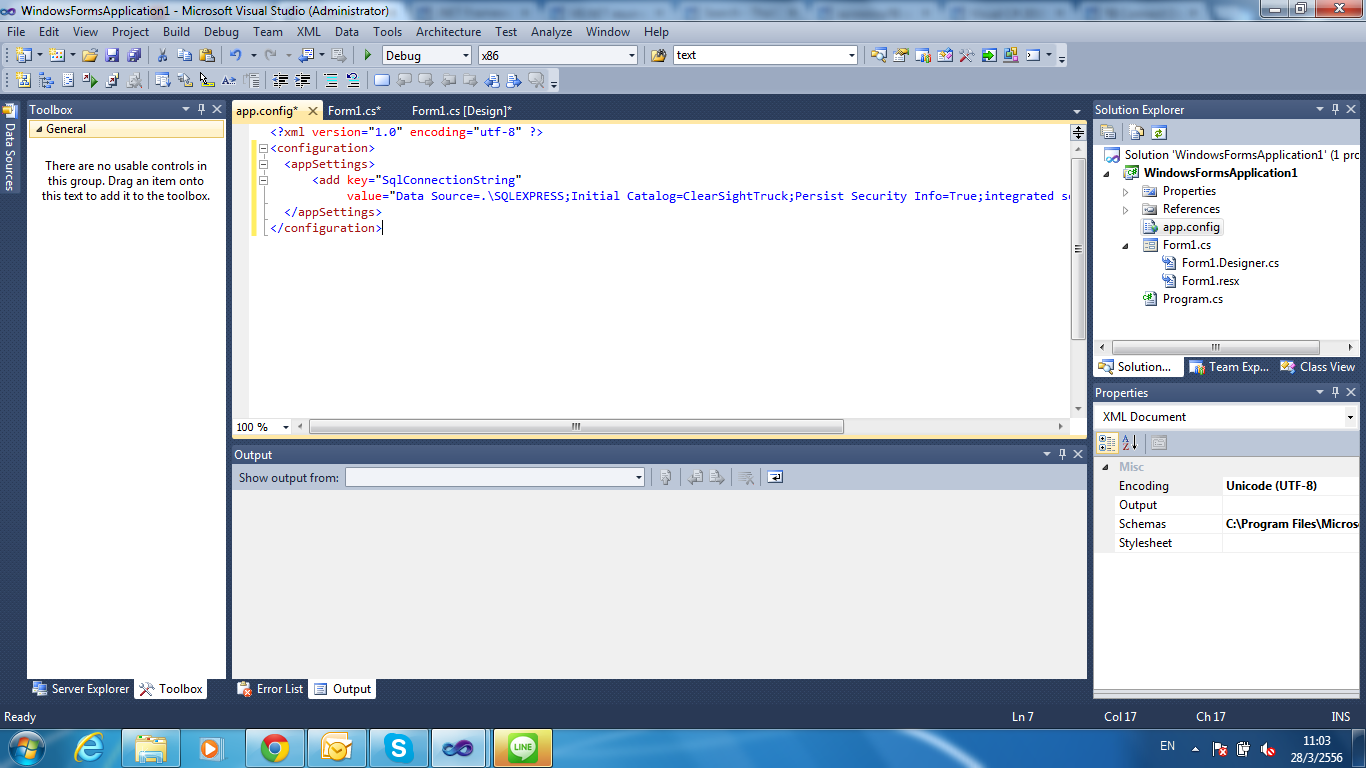Select Form1.Designer.cs in Solution Explorer

[x=1230, y=263]
